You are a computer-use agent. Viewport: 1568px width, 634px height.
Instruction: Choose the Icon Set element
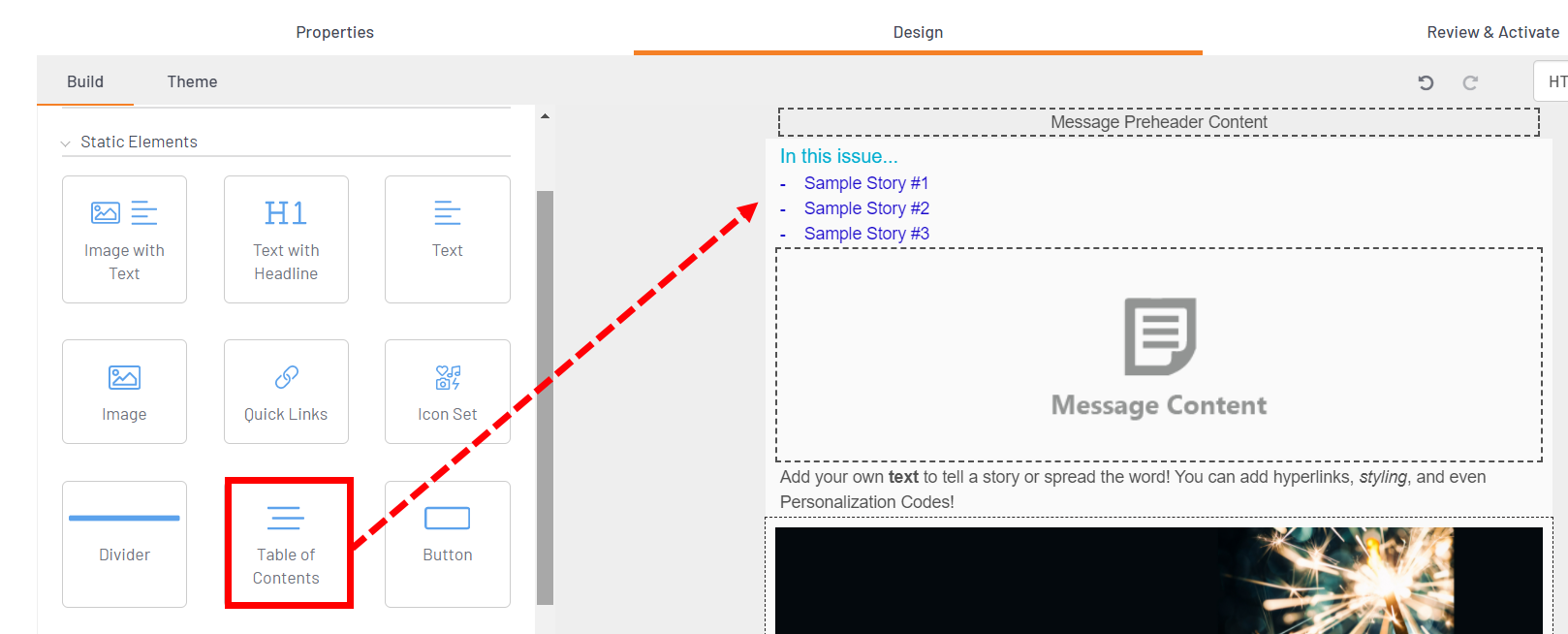click(447, 392)
